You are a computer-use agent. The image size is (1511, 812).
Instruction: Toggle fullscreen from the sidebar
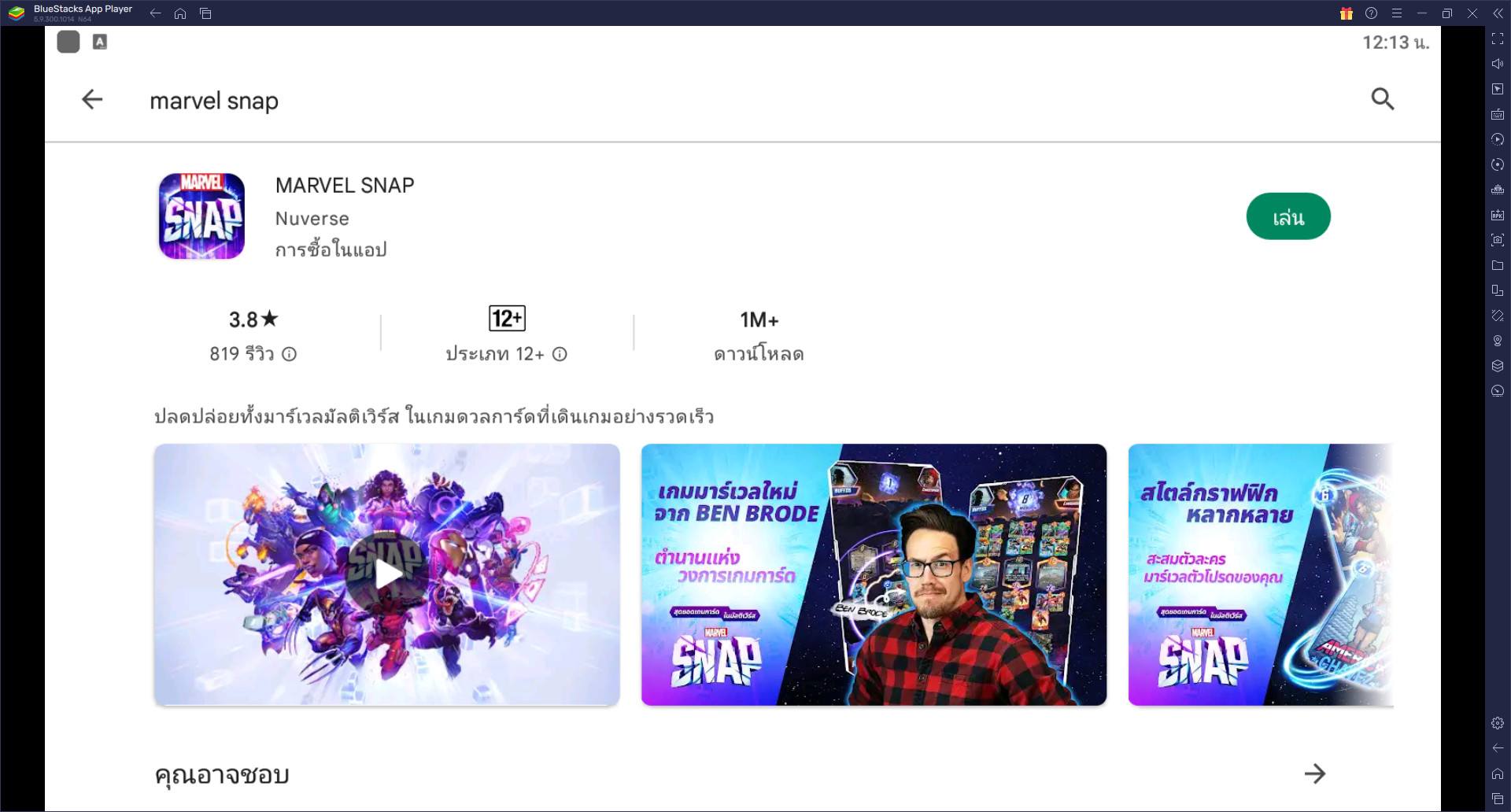click(1498, 39)
